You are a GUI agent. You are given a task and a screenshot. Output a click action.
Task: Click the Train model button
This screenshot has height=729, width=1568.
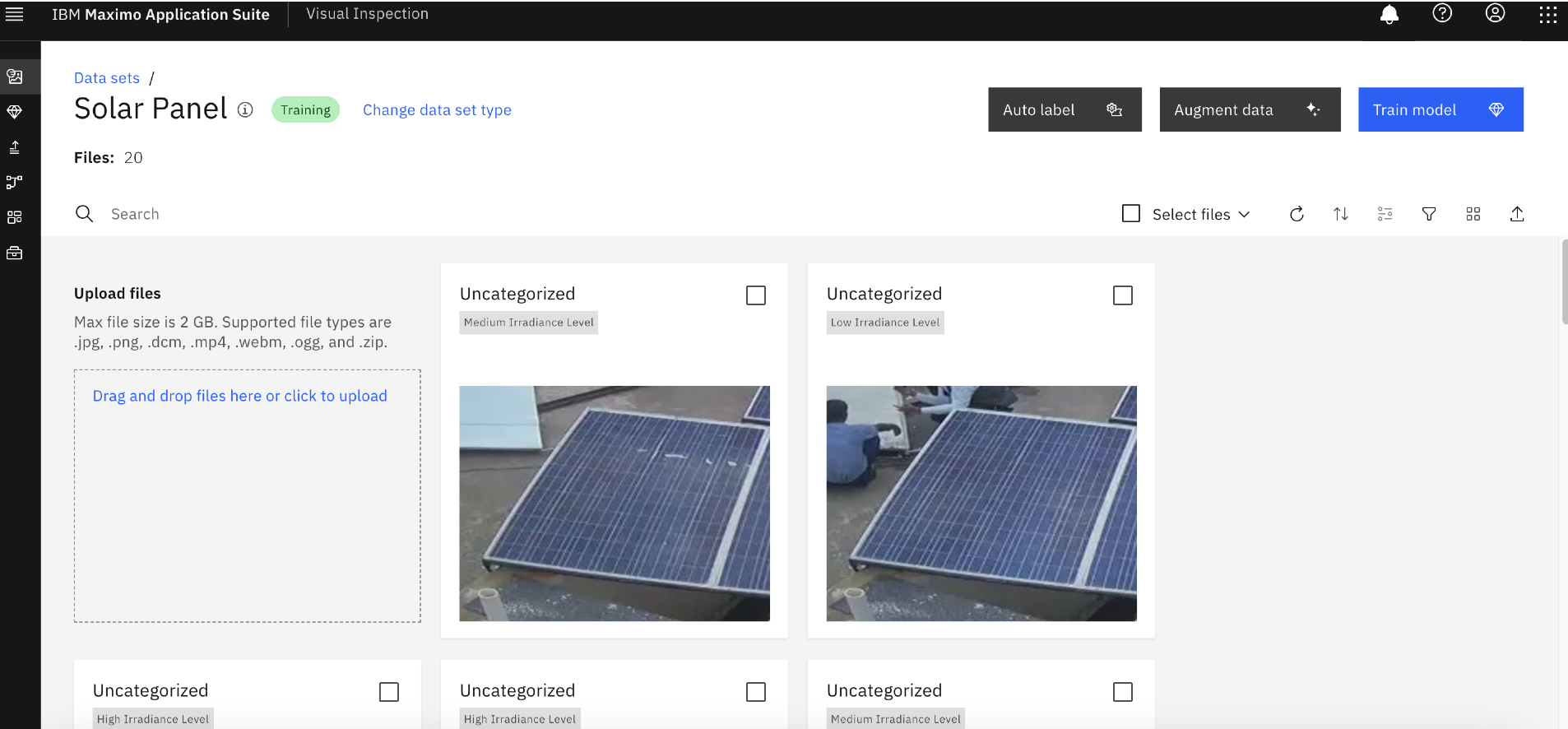[x=1440, y=109]
